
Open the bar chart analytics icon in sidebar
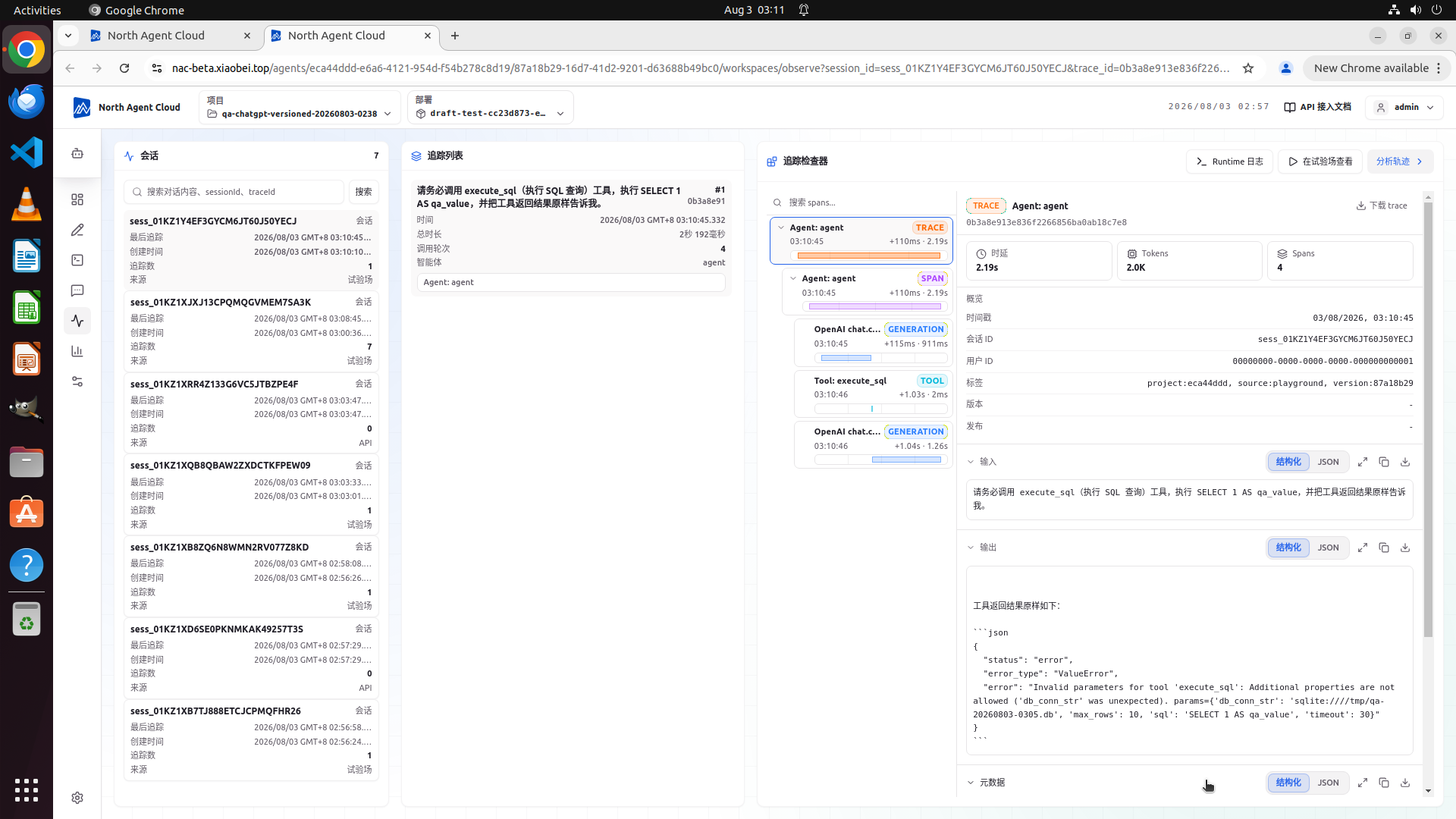[77, 351]
